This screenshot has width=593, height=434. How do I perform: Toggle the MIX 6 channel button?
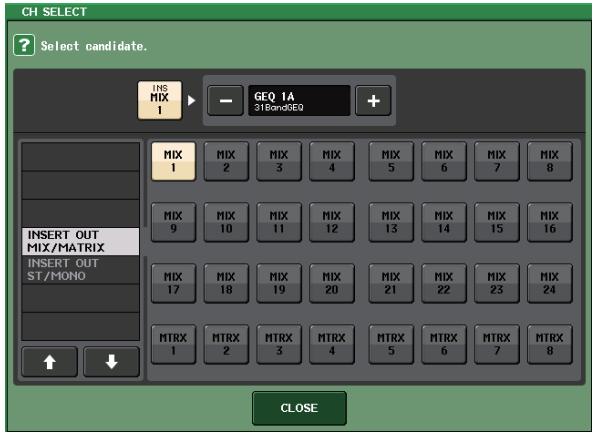click(444, 161)
